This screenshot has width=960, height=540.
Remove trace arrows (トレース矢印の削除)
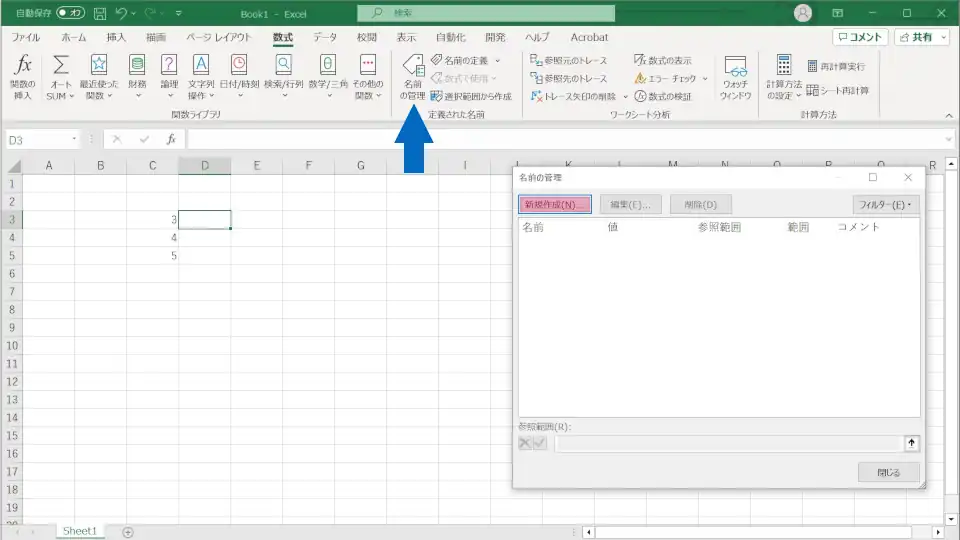573,96
